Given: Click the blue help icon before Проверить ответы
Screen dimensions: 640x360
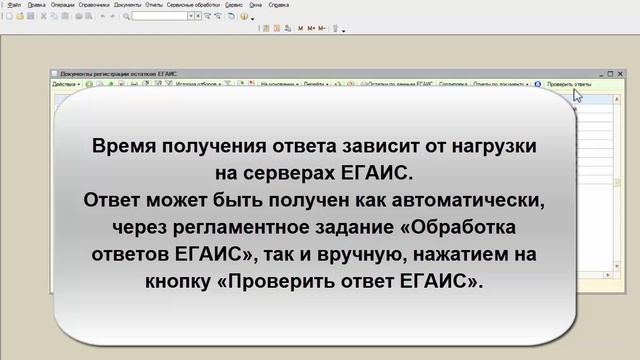Looking at the screenshot, I should [538, 84].
